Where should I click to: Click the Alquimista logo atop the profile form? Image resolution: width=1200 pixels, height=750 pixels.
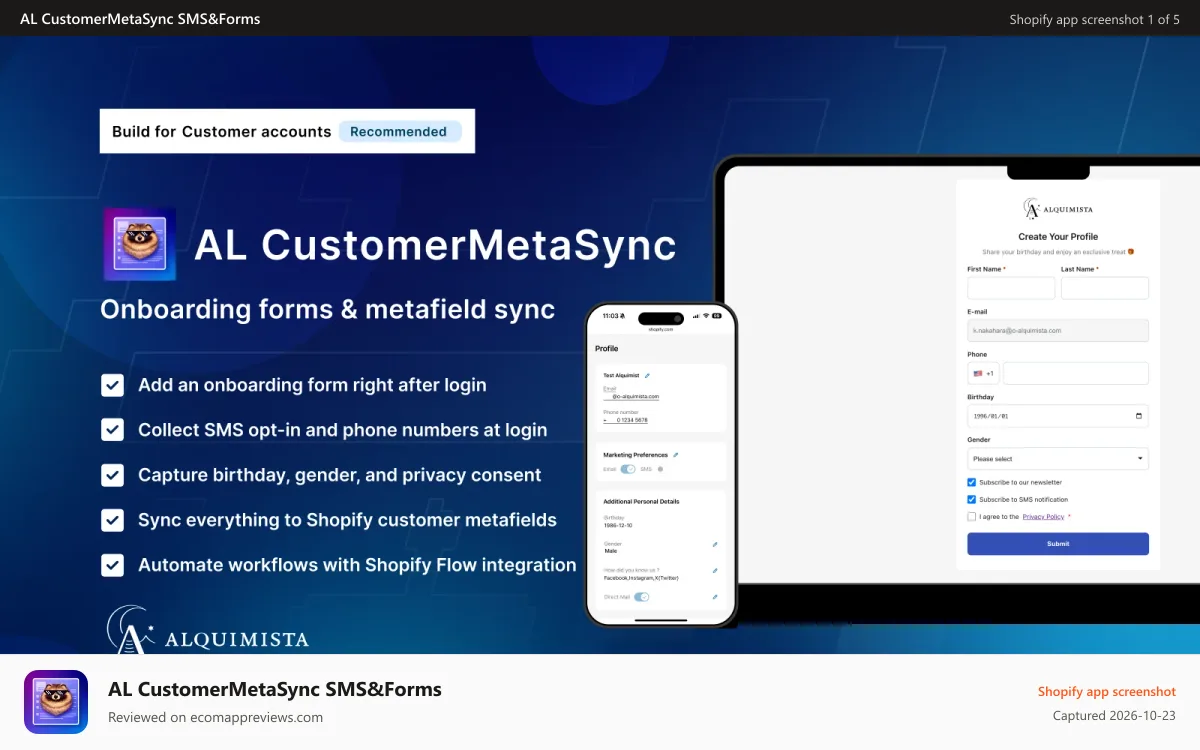pos(1058,209)
